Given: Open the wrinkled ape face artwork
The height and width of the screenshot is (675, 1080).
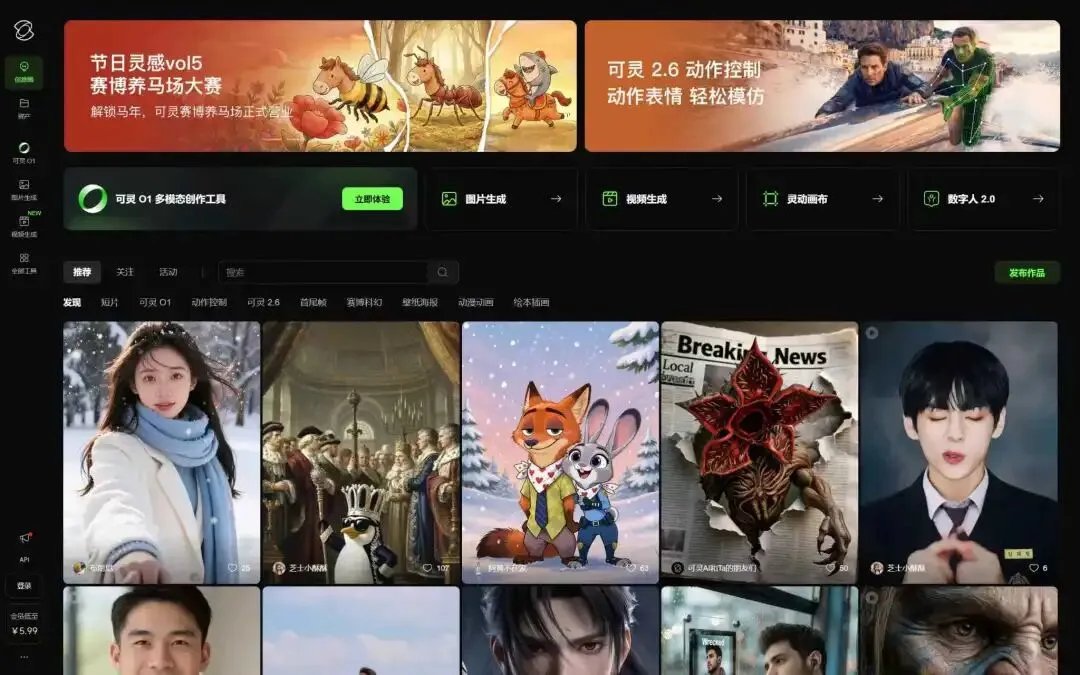Looking at the screenshot, I should (x=959, y=631).
